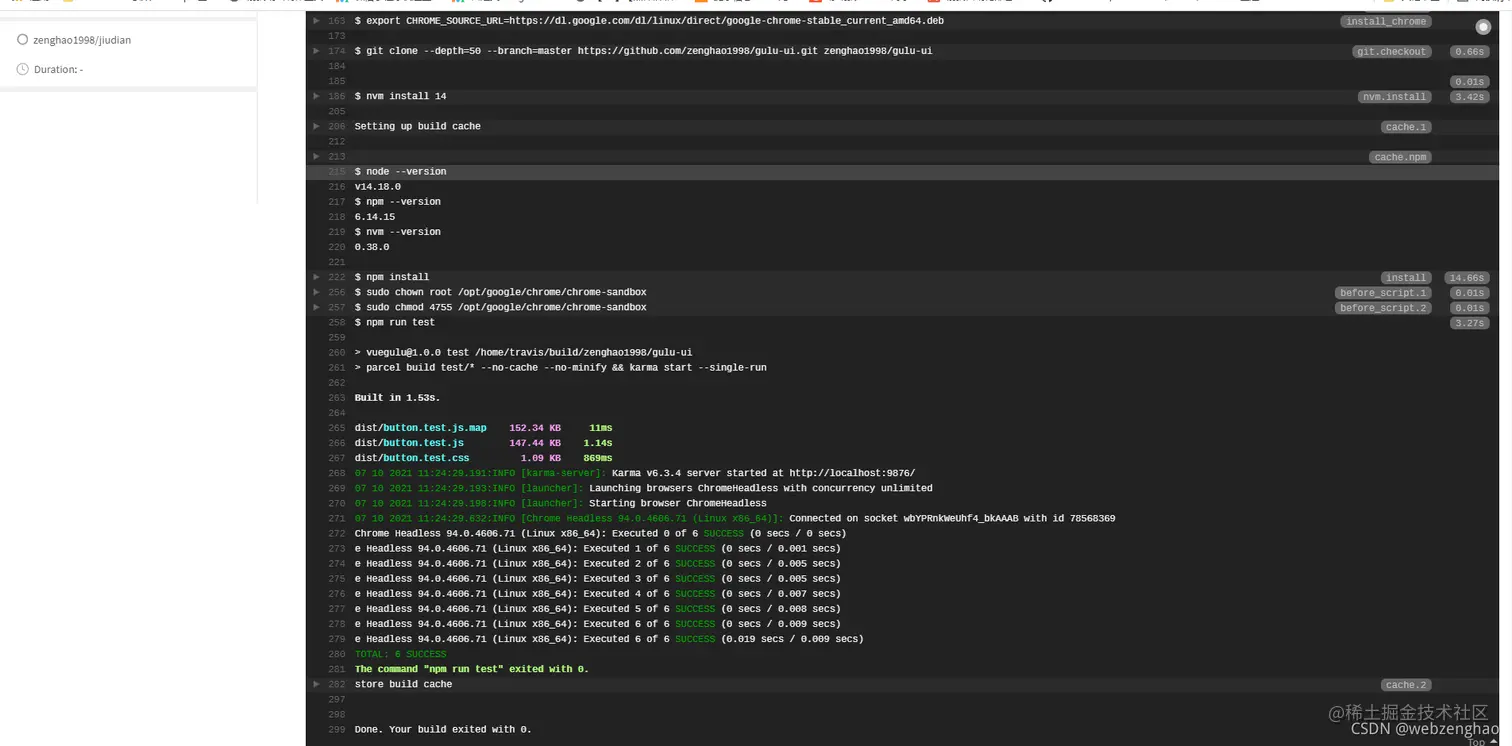Image resolution: width=1512 pixels, height=746 pixels.
Task: Click the dist/button.test.css line
Action: click(x=483, y=458)
